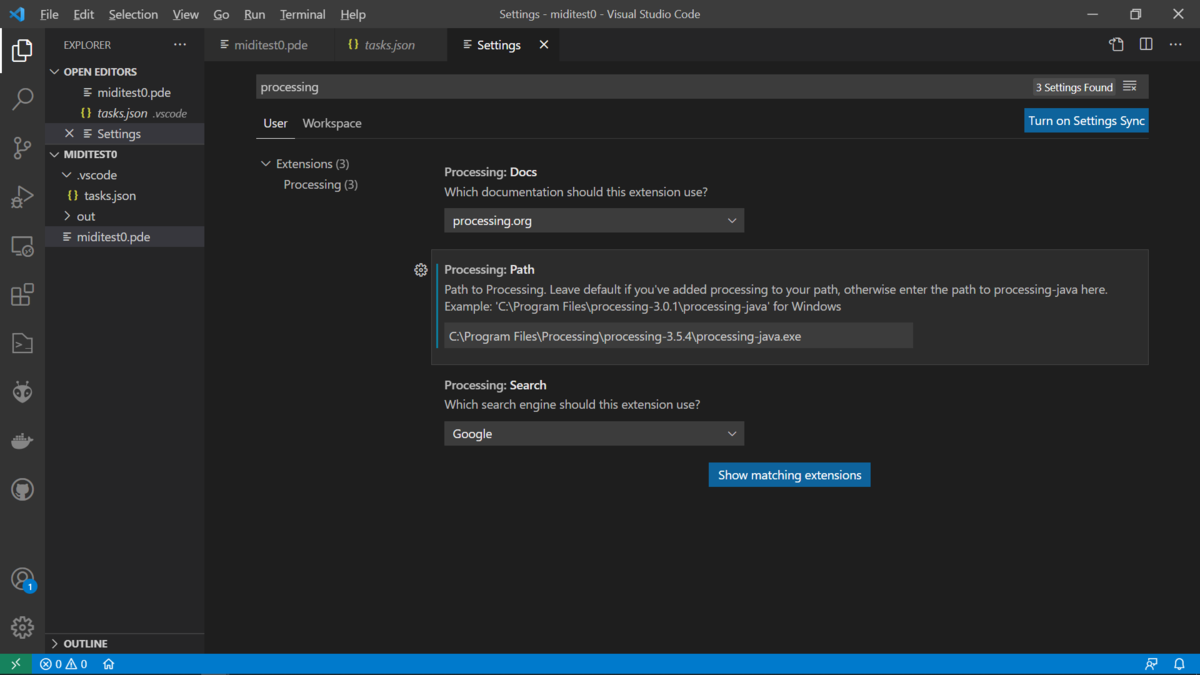Expand the out folder
This screenshot has height=675, width=1200.
pyautogui.click(x=67, y=216)
